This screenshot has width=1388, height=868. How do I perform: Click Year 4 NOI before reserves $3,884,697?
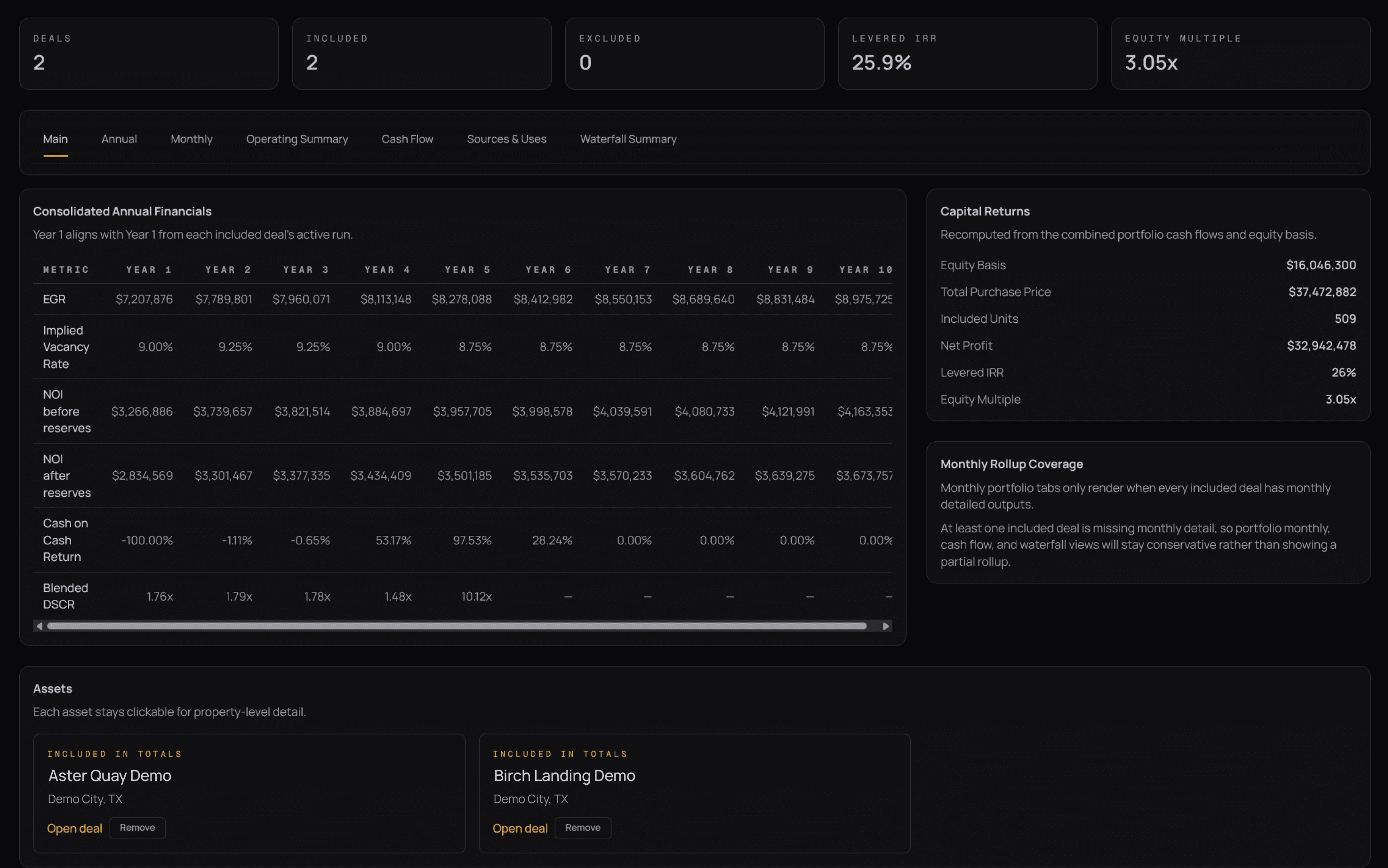tap(381, 411)
